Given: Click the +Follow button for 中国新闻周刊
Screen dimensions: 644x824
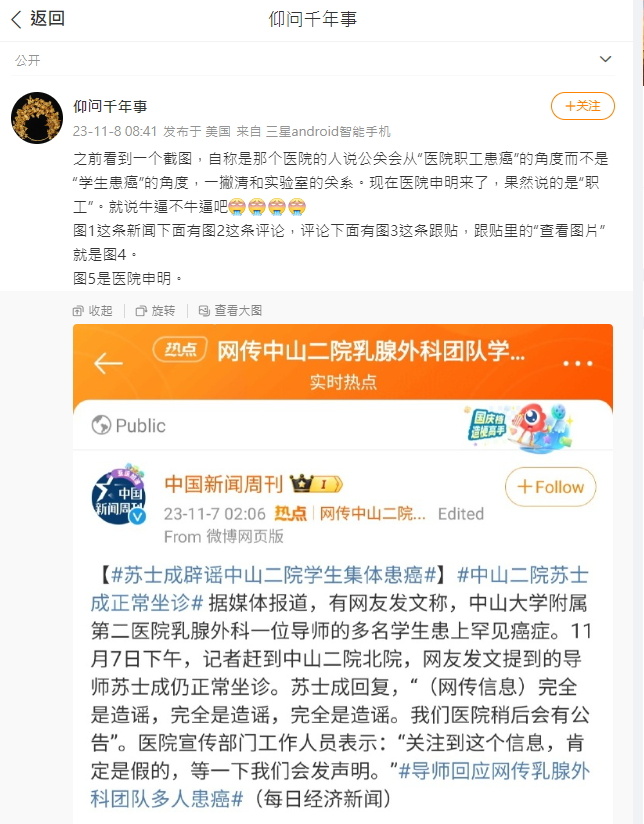Looking at the screenshot, I should pyautogui.click(x=550, y=487).
